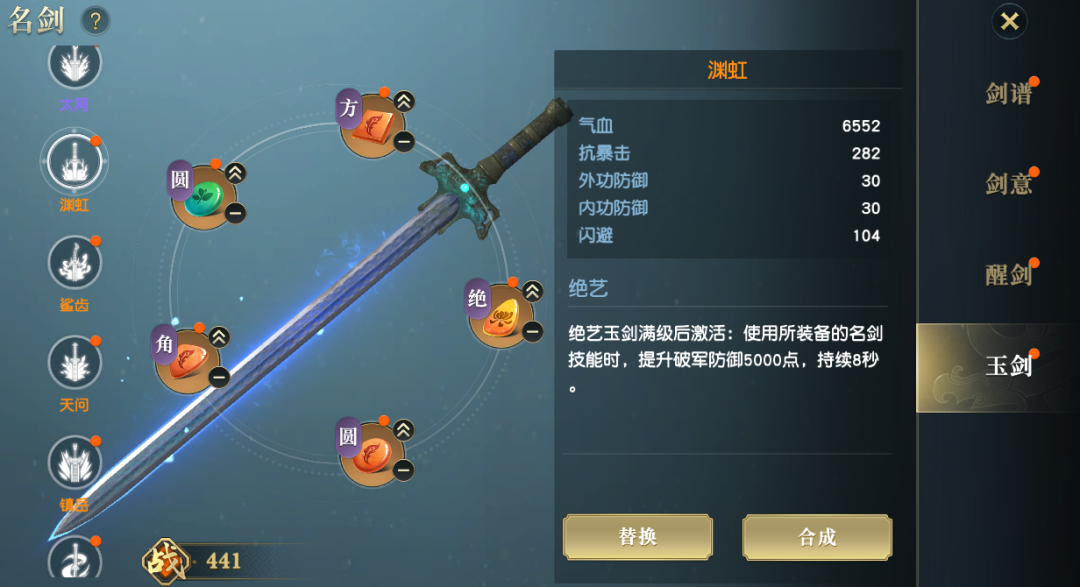Choose the 天问 sword in sidebar

tap(74, 363)
